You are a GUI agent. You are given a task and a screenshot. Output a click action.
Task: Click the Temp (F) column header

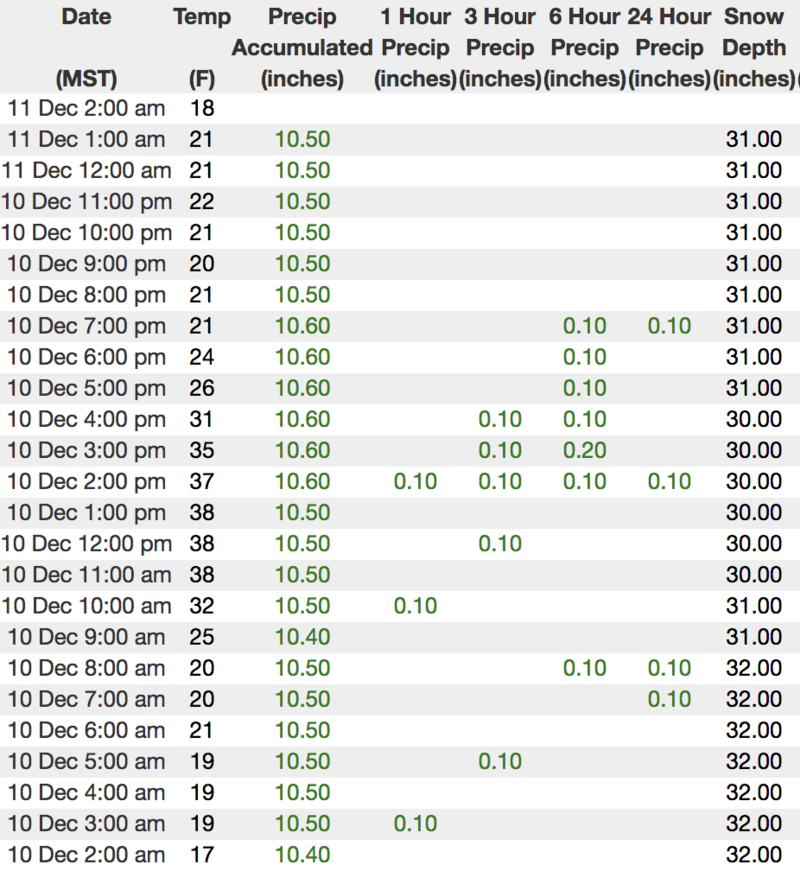pos(201,47)
